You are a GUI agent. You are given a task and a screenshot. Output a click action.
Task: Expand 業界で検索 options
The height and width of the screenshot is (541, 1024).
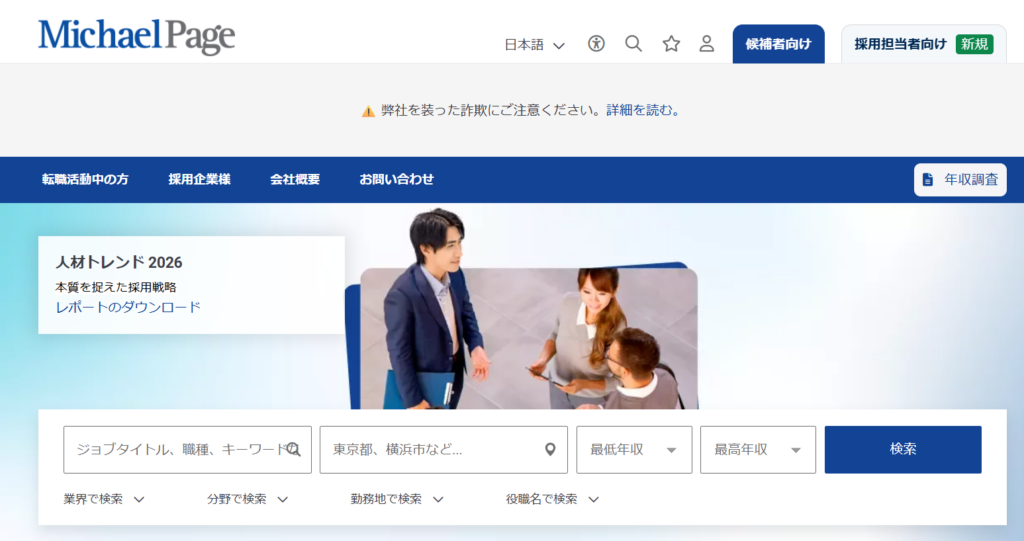click(104, 499)
